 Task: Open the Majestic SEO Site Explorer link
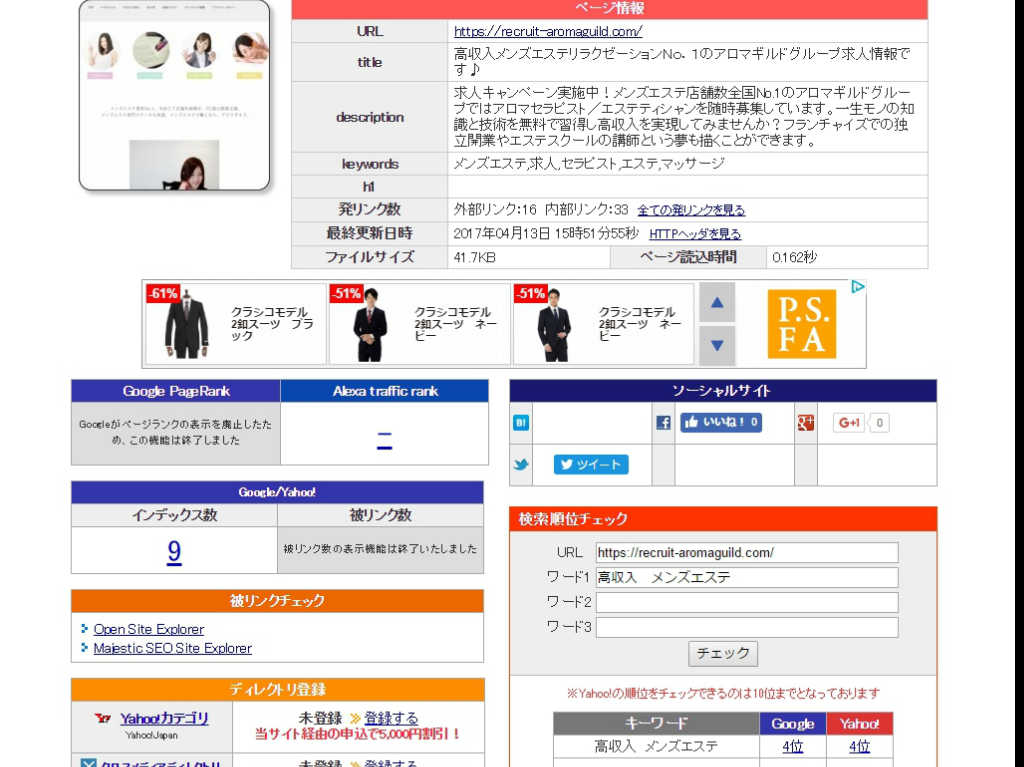(172, 648)
